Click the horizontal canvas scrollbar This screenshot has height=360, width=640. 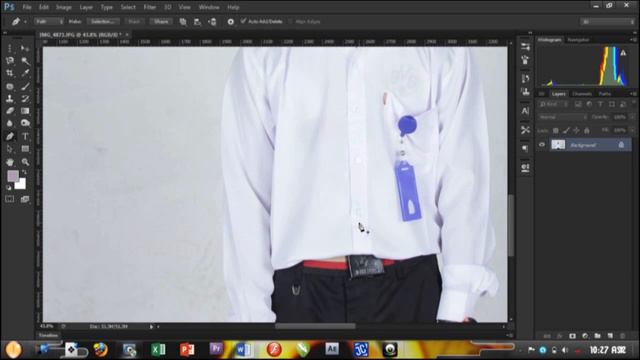pyautogui.click(x=315, y=326)
